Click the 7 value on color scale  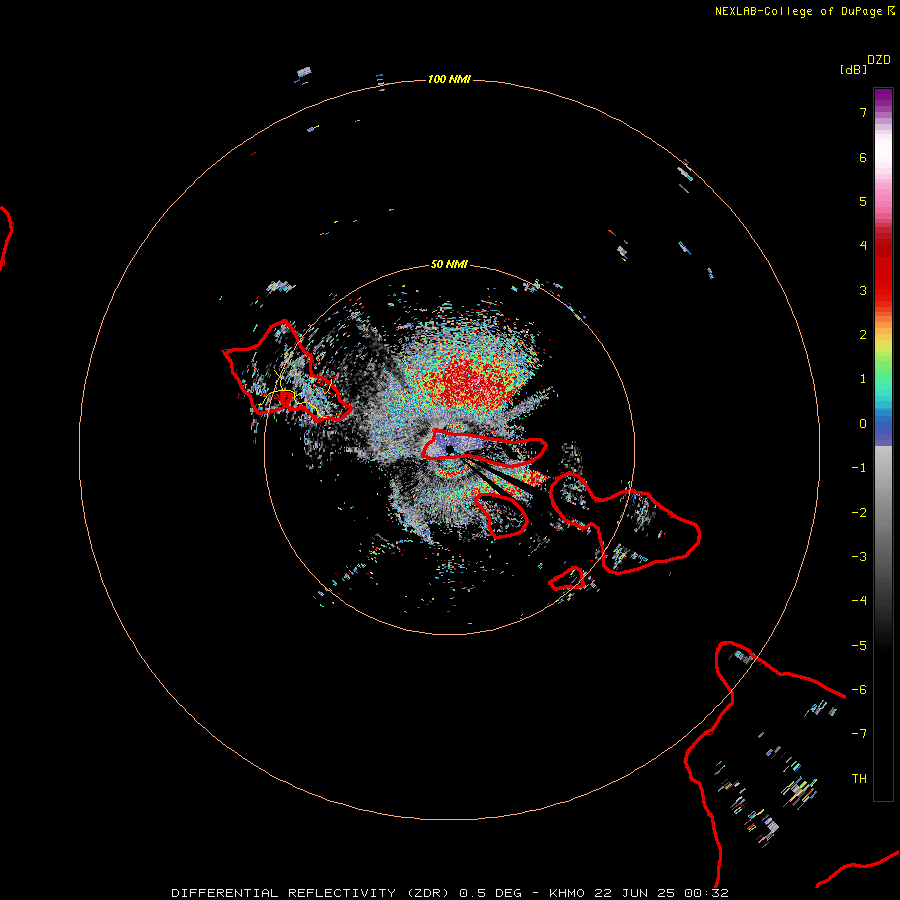[x=863, y=112]
